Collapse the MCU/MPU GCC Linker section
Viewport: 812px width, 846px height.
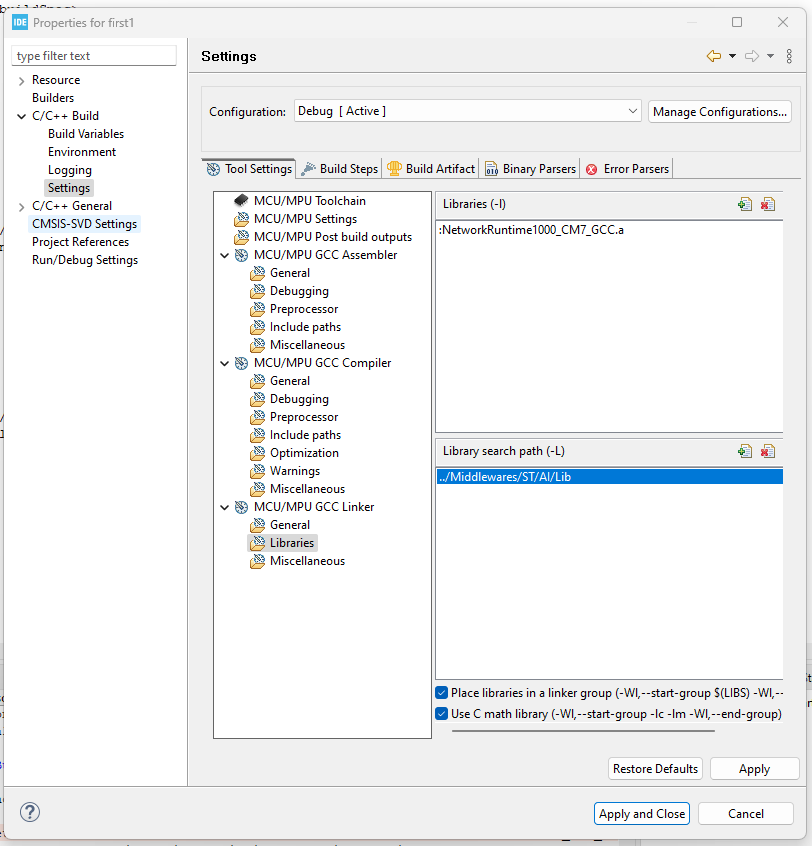tap(225, 506)
